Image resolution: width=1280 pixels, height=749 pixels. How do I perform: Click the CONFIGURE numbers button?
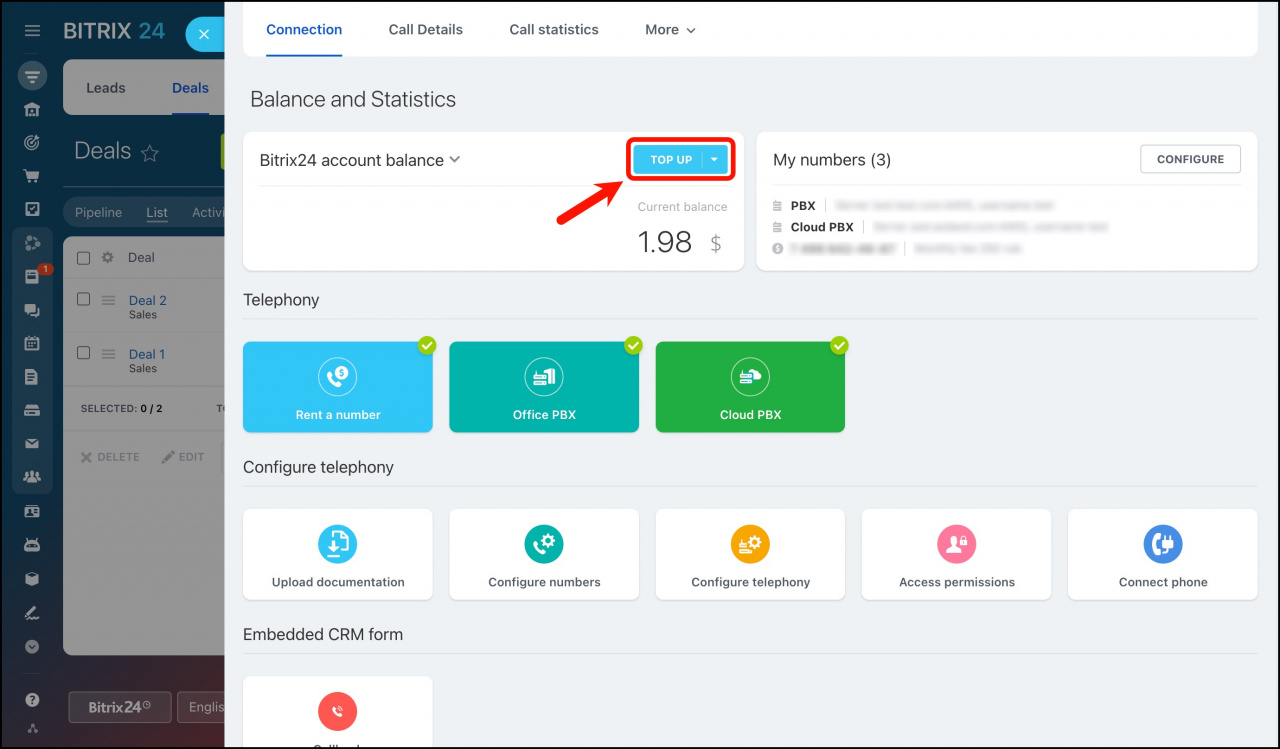click(1191, 159)
